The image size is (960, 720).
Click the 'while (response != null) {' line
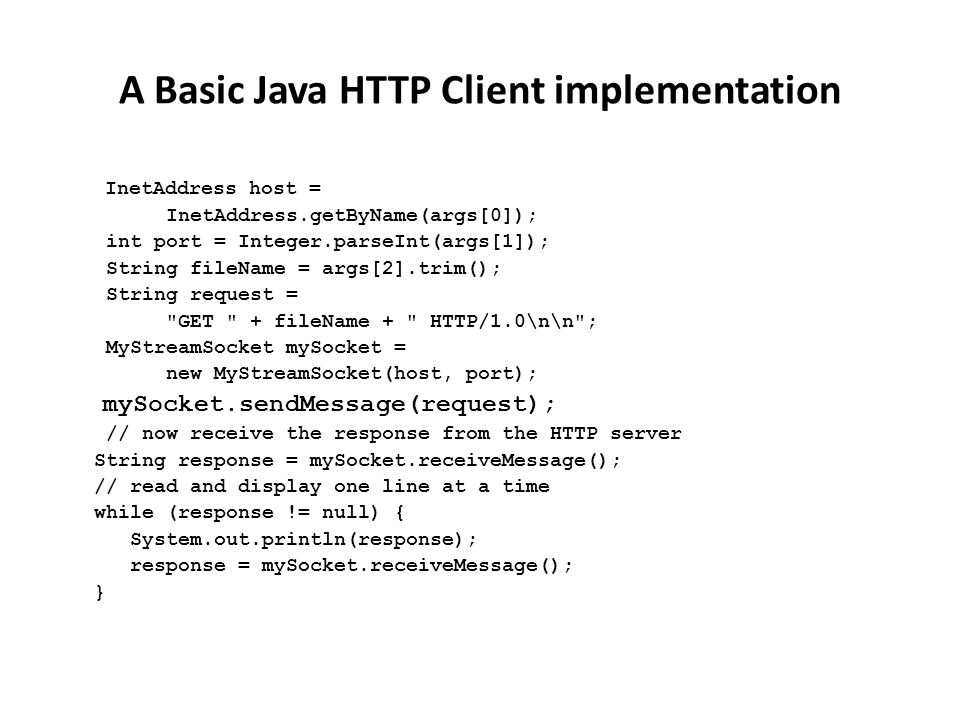click(249, 512)
